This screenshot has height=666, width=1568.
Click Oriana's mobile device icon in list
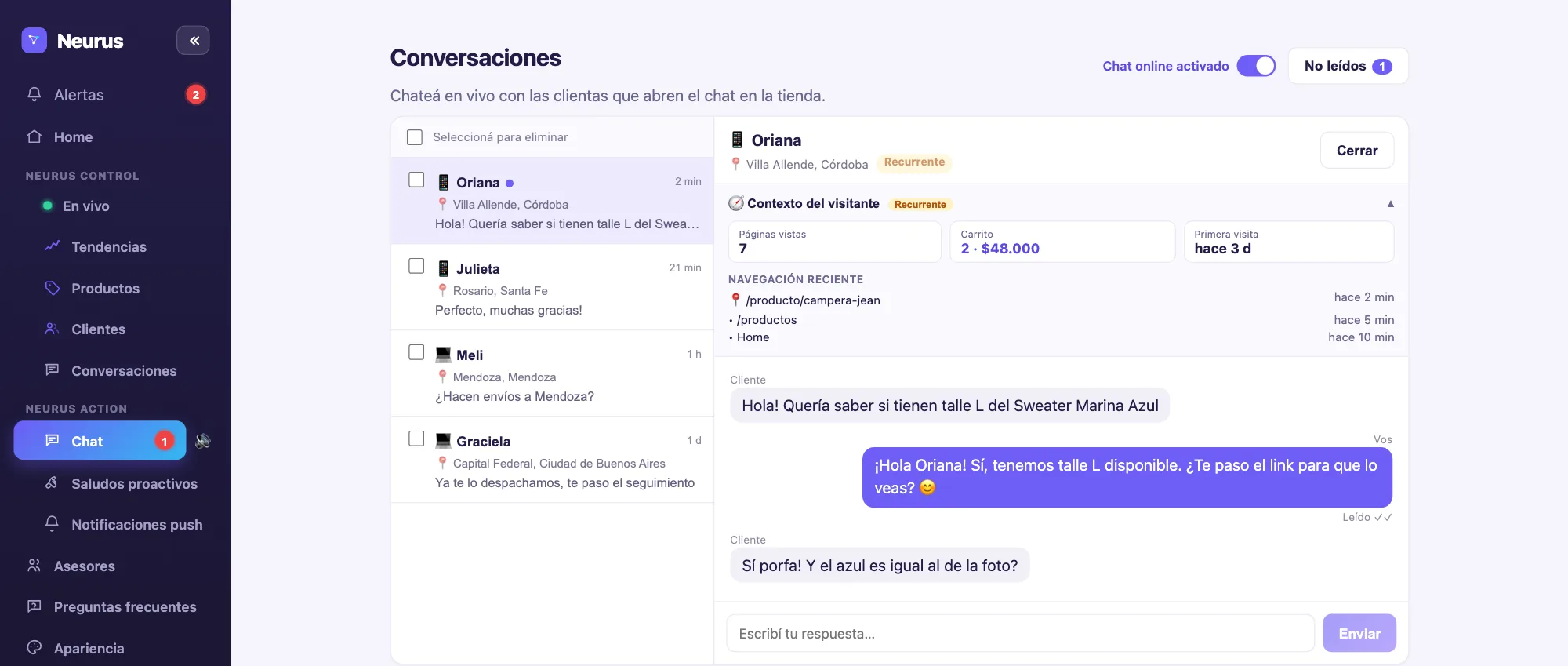443,182
